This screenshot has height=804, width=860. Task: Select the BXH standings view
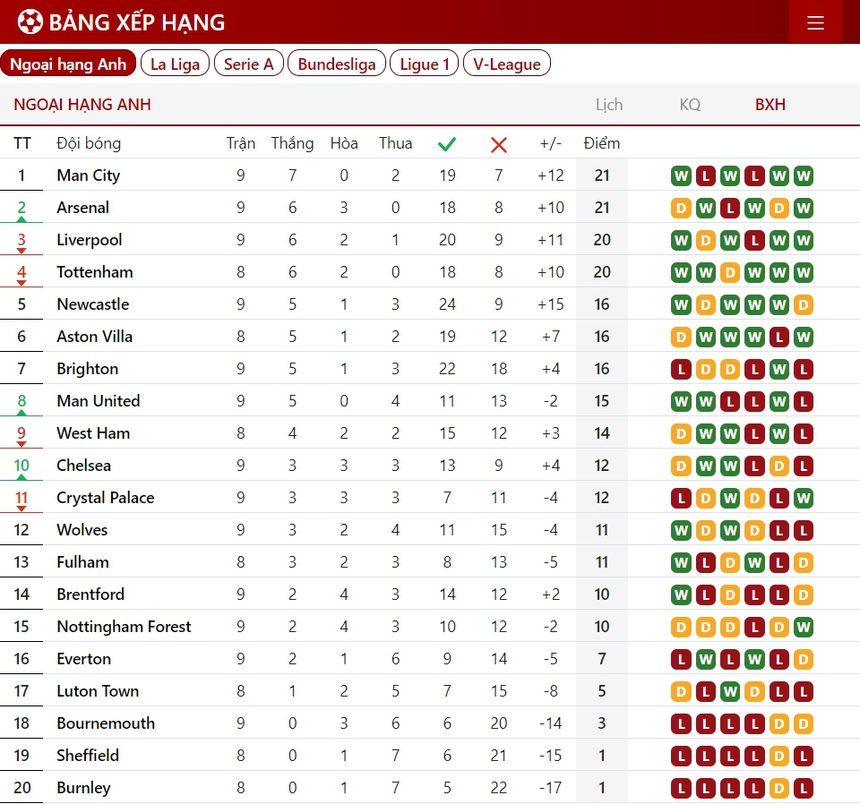pyautogui.click(x=770, y=104)
